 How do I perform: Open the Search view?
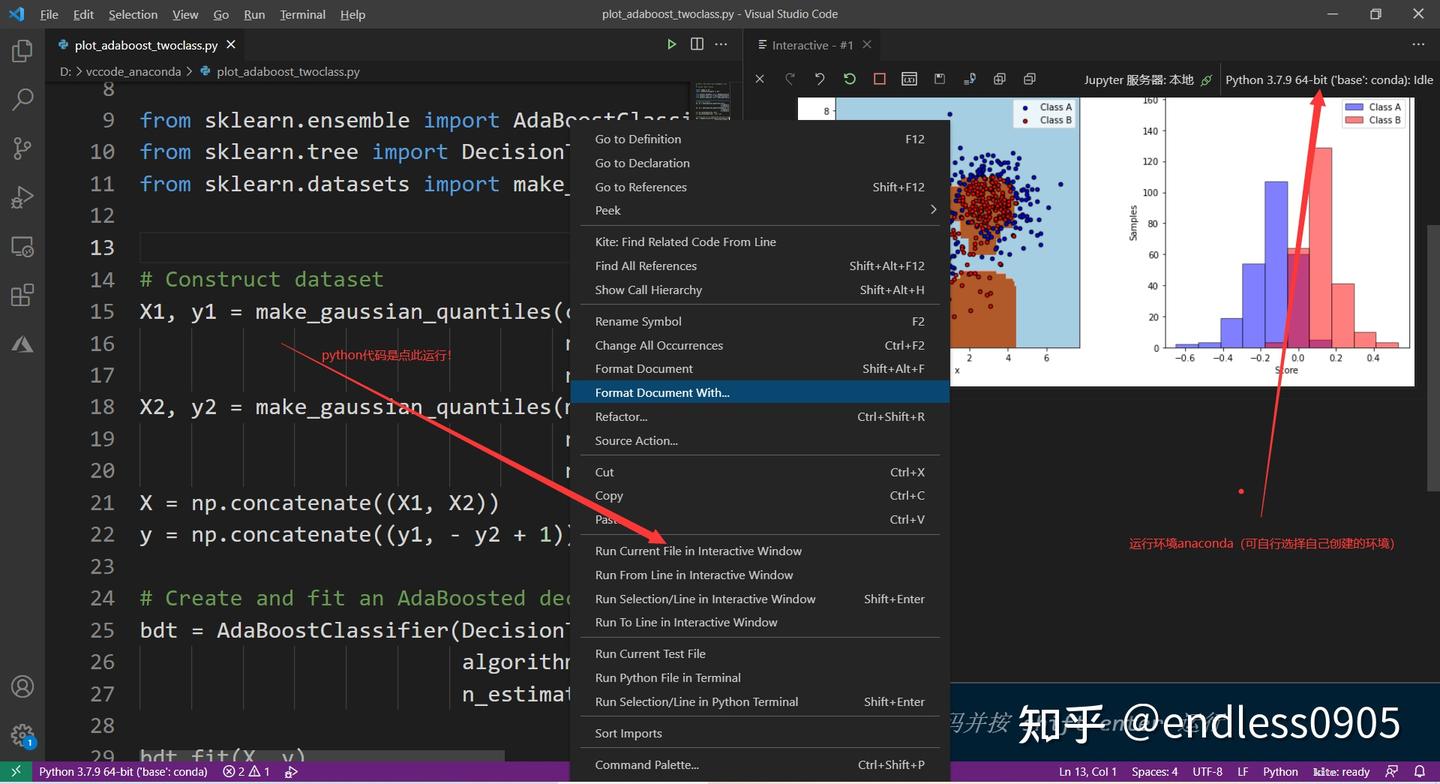point(23,98)
